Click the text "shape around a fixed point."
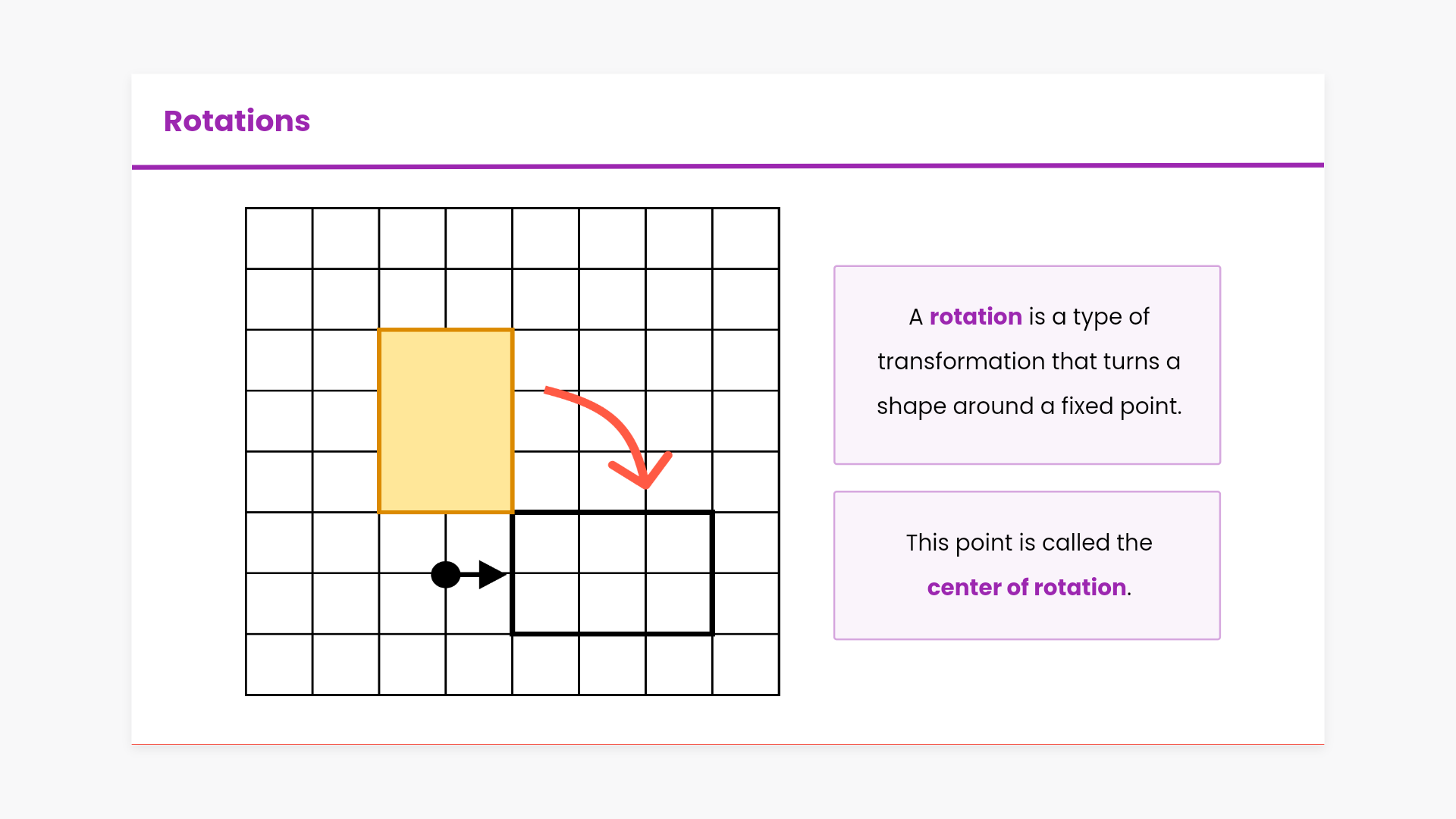 point(1029,406)
